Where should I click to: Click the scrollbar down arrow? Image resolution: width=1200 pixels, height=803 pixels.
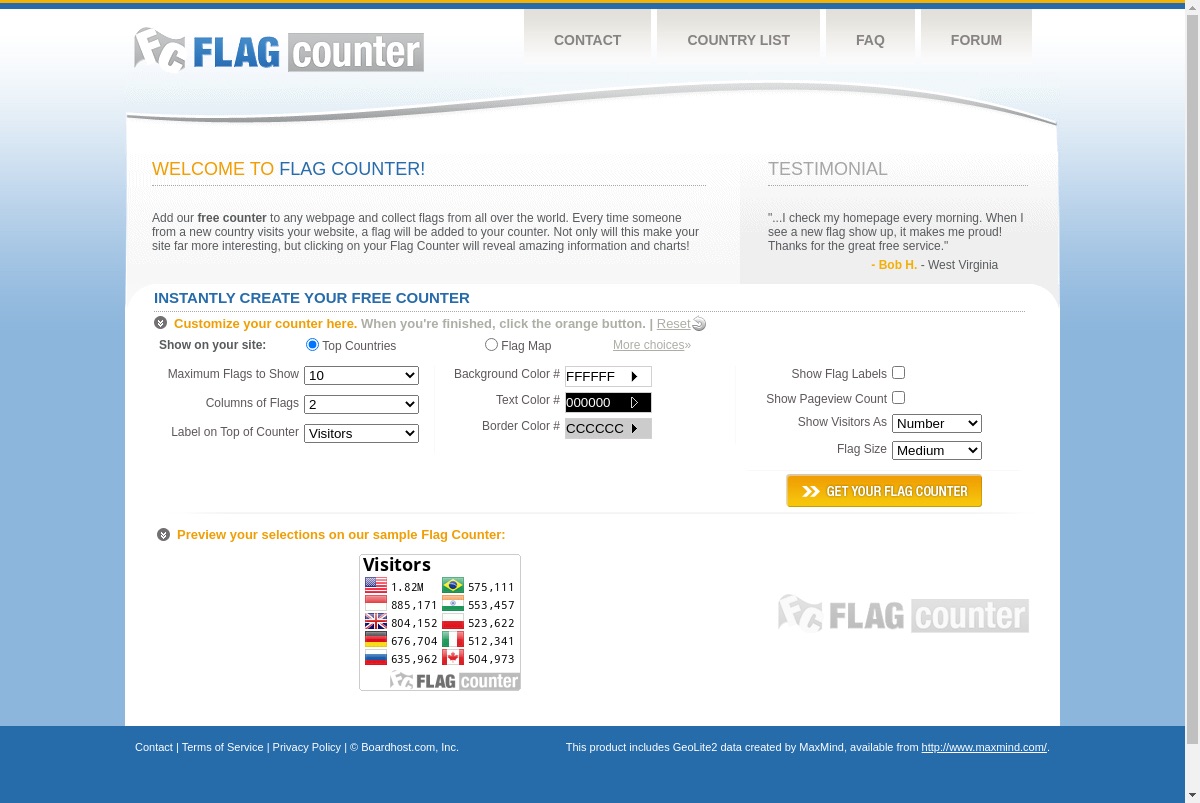tap(1192, 795)
